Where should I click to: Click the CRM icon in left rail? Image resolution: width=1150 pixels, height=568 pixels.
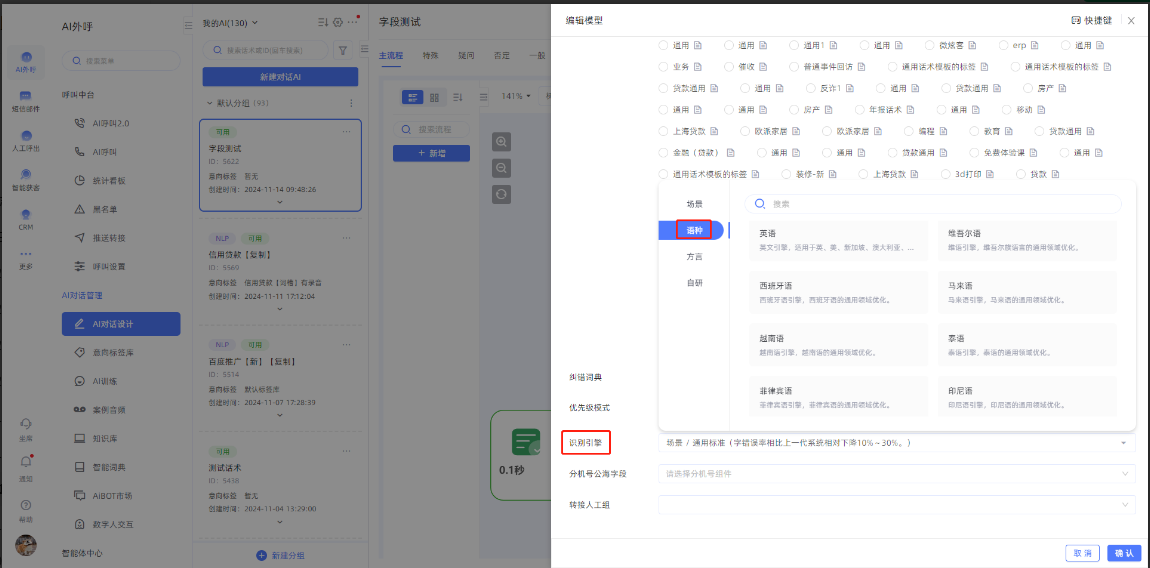(x=26, y=215)
